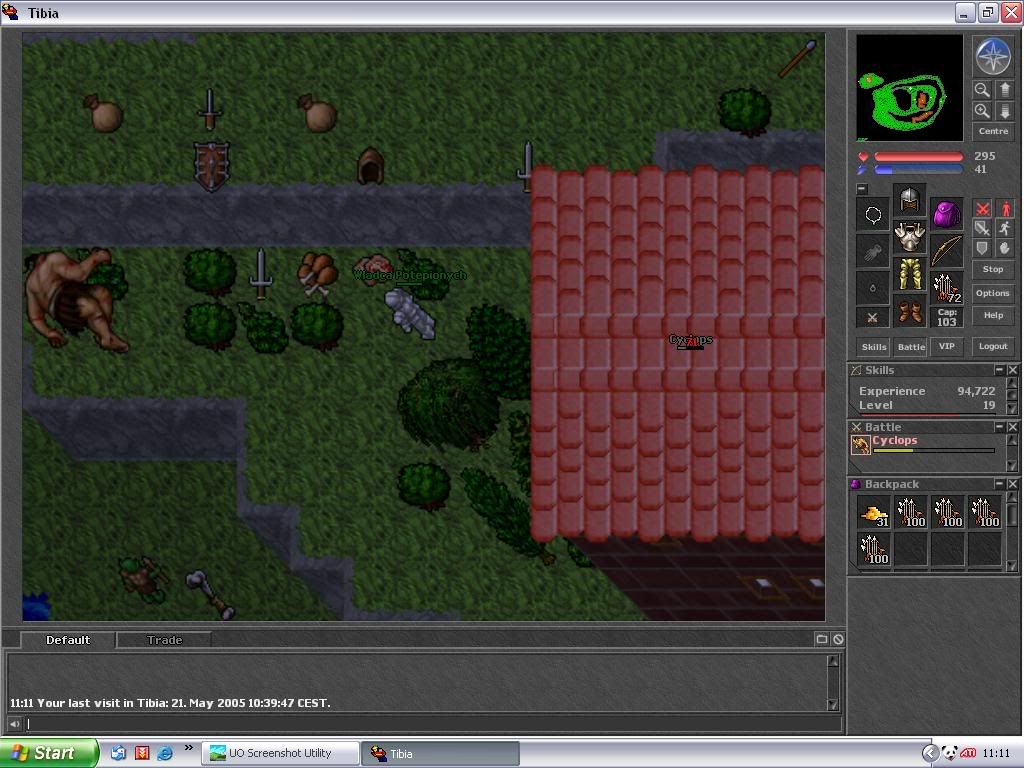Image resolution: width=1024 pixels, height=768 pixels.
Task: Toggle the chat volume speaker icon
Action: 14,724
